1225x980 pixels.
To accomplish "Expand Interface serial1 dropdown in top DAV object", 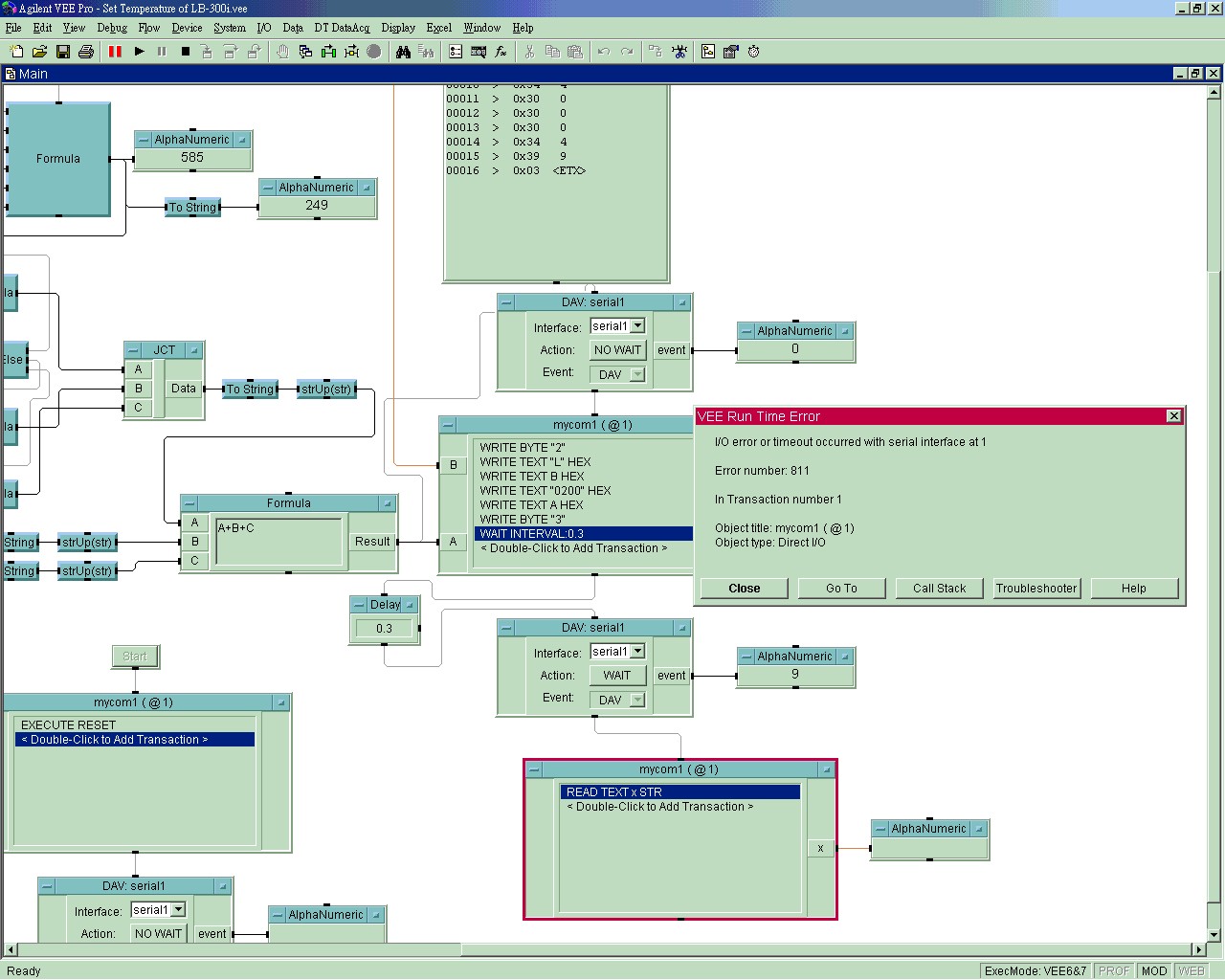I will [x=638, y=326].
